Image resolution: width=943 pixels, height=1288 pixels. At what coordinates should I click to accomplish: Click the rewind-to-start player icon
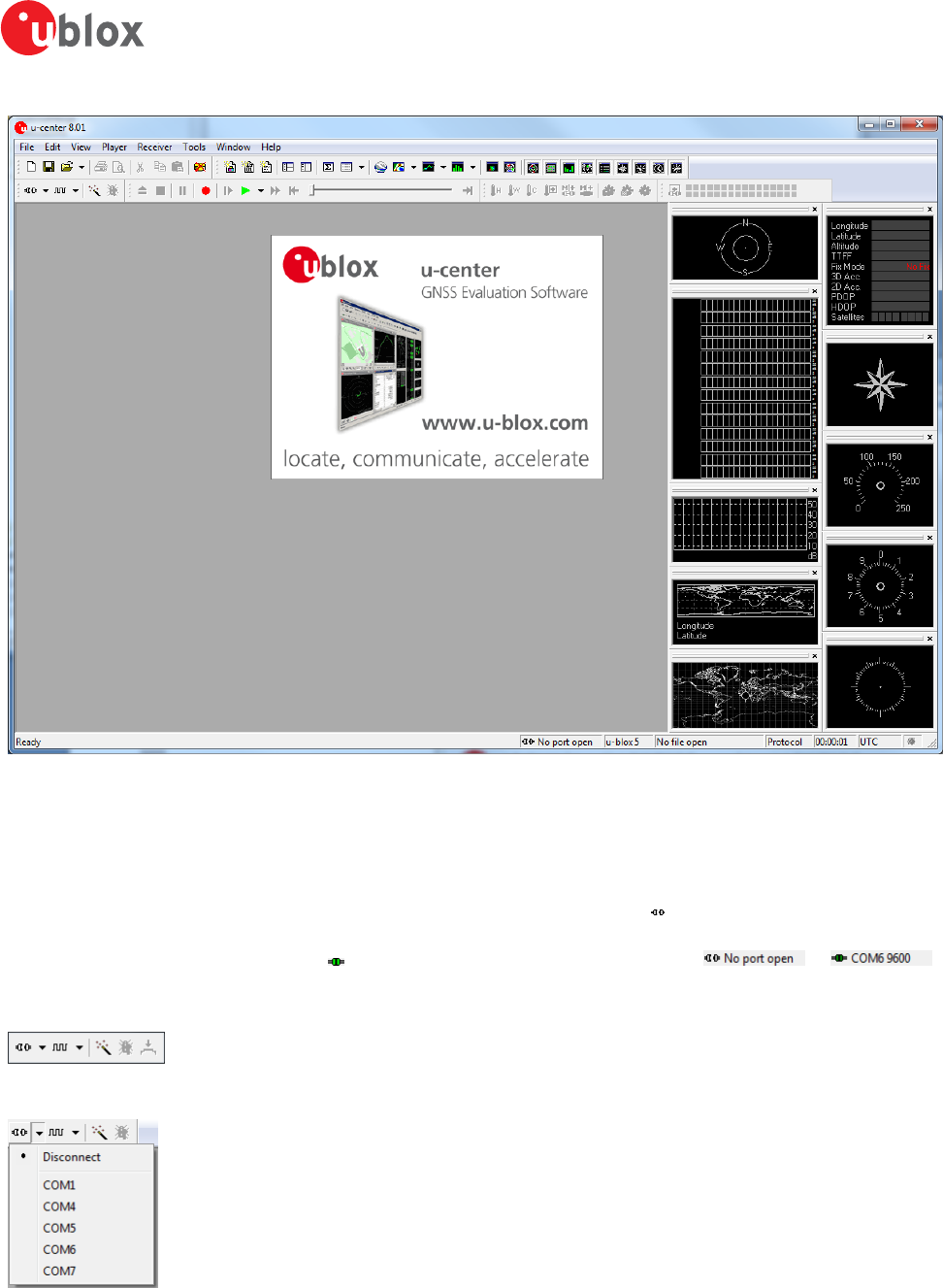[293, 190]
